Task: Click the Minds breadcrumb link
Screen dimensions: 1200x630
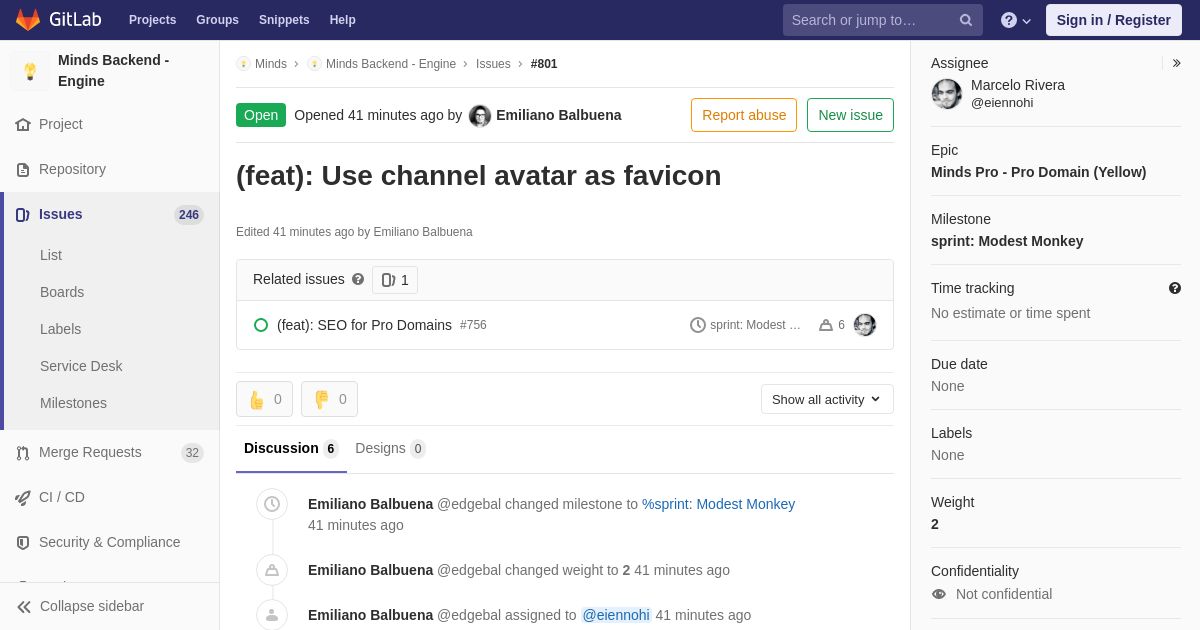Action: tap(271, 64)
